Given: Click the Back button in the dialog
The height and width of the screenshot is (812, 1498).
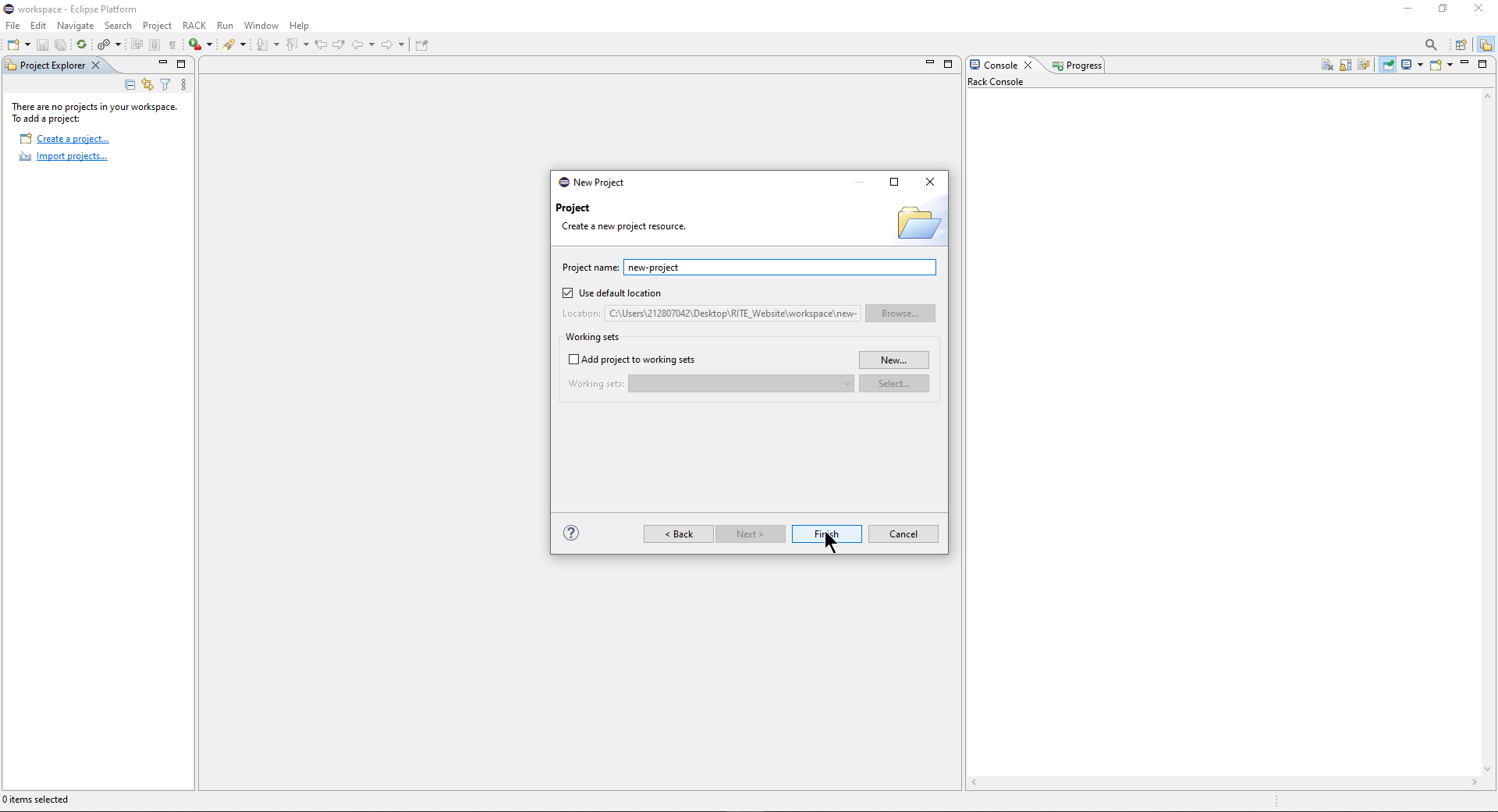Looking at the screenshot, I should click(x=679, y=534).
